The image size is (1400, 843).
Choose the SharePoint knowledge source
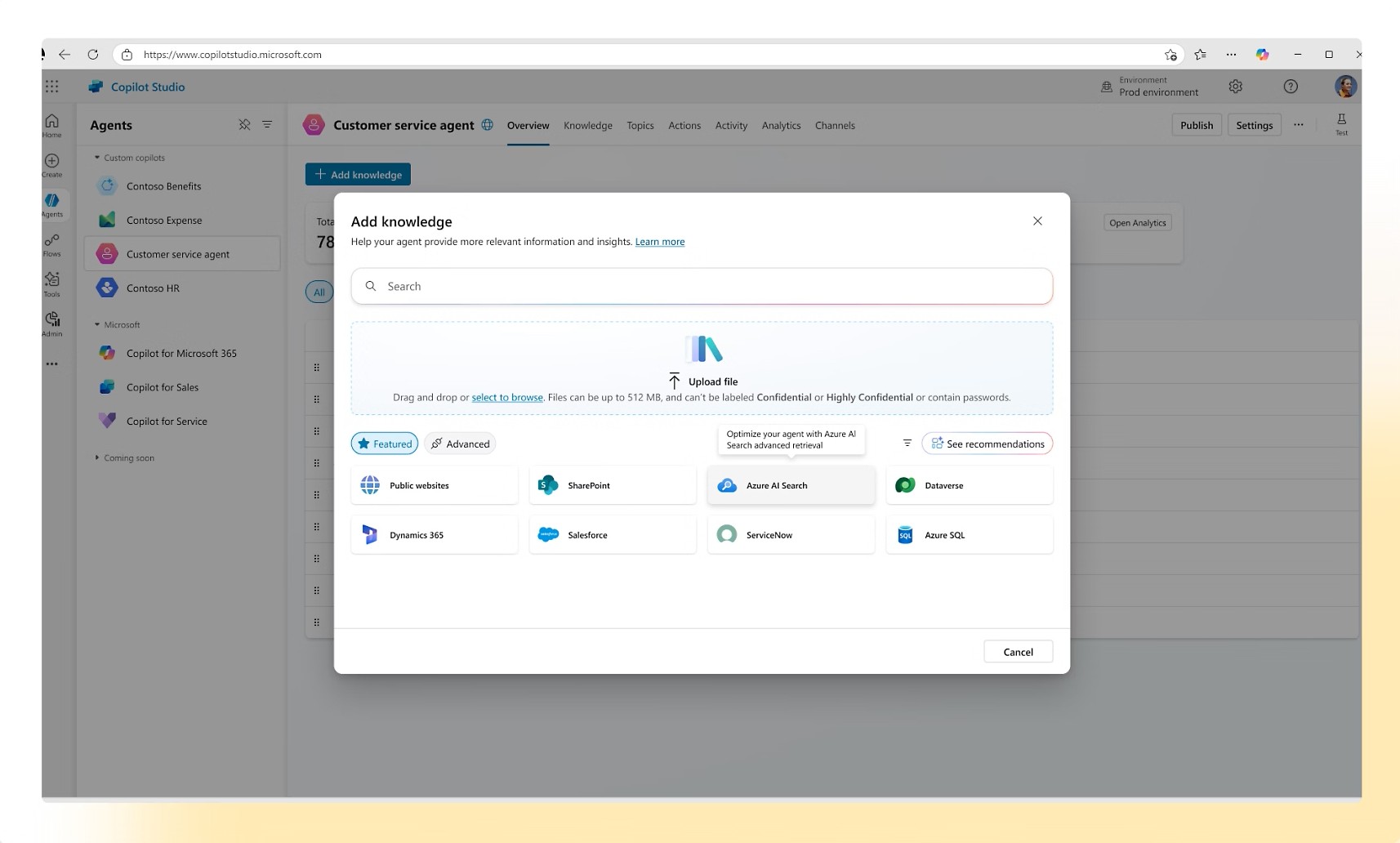point(612,485)
